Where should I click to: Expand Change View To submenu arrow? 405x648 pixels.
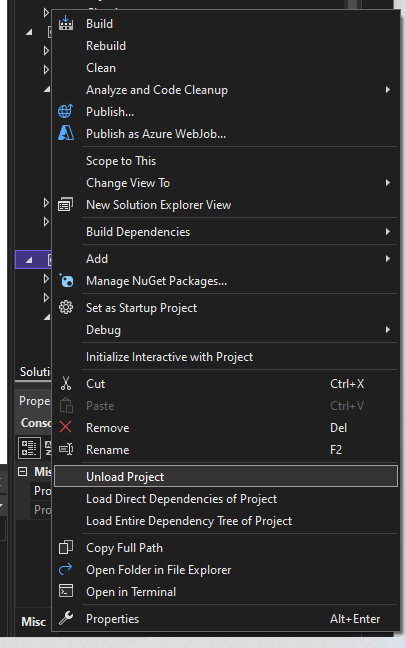click(388, 183)
